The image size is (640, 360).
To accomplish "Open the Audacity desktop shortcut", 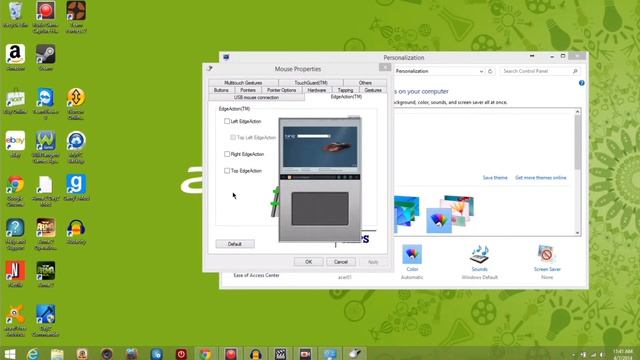I will pyautogui.click(x=76, y=231).
